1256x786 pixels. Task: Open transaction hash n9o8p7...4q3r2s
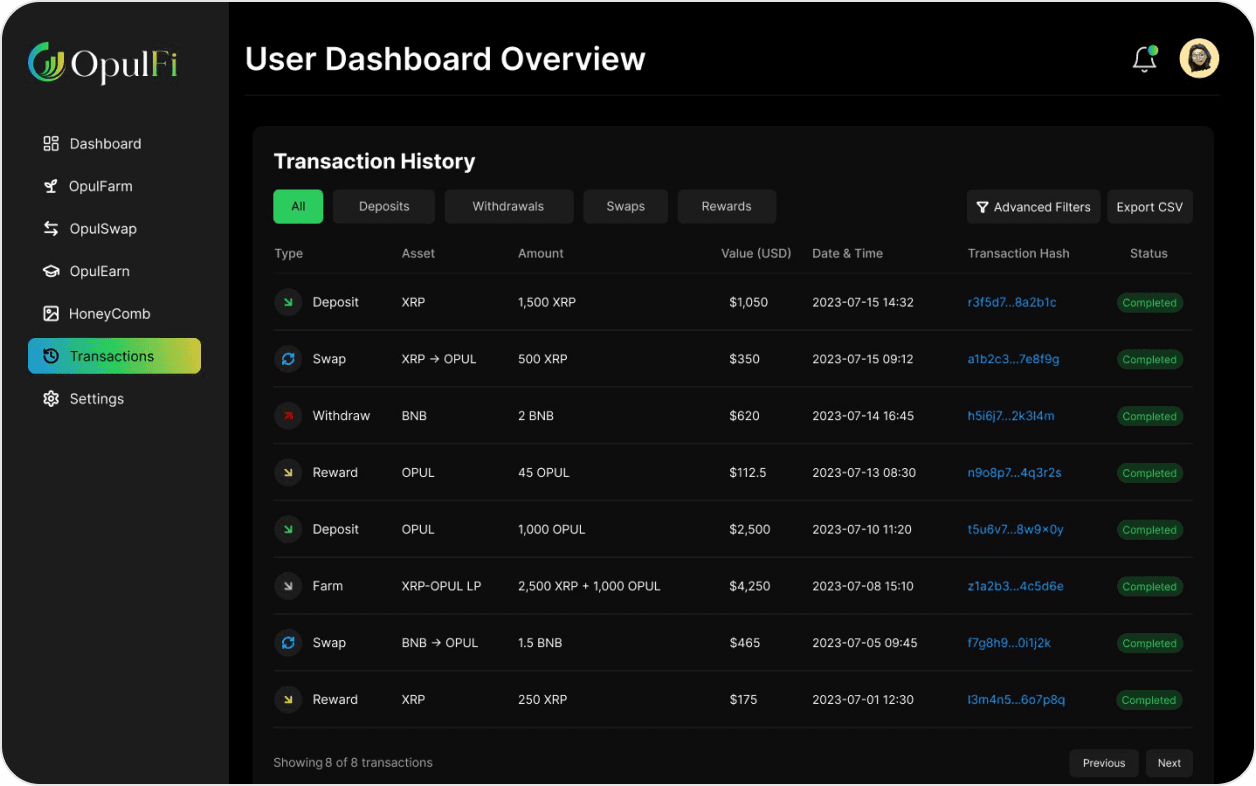(x=1014, y=473)
